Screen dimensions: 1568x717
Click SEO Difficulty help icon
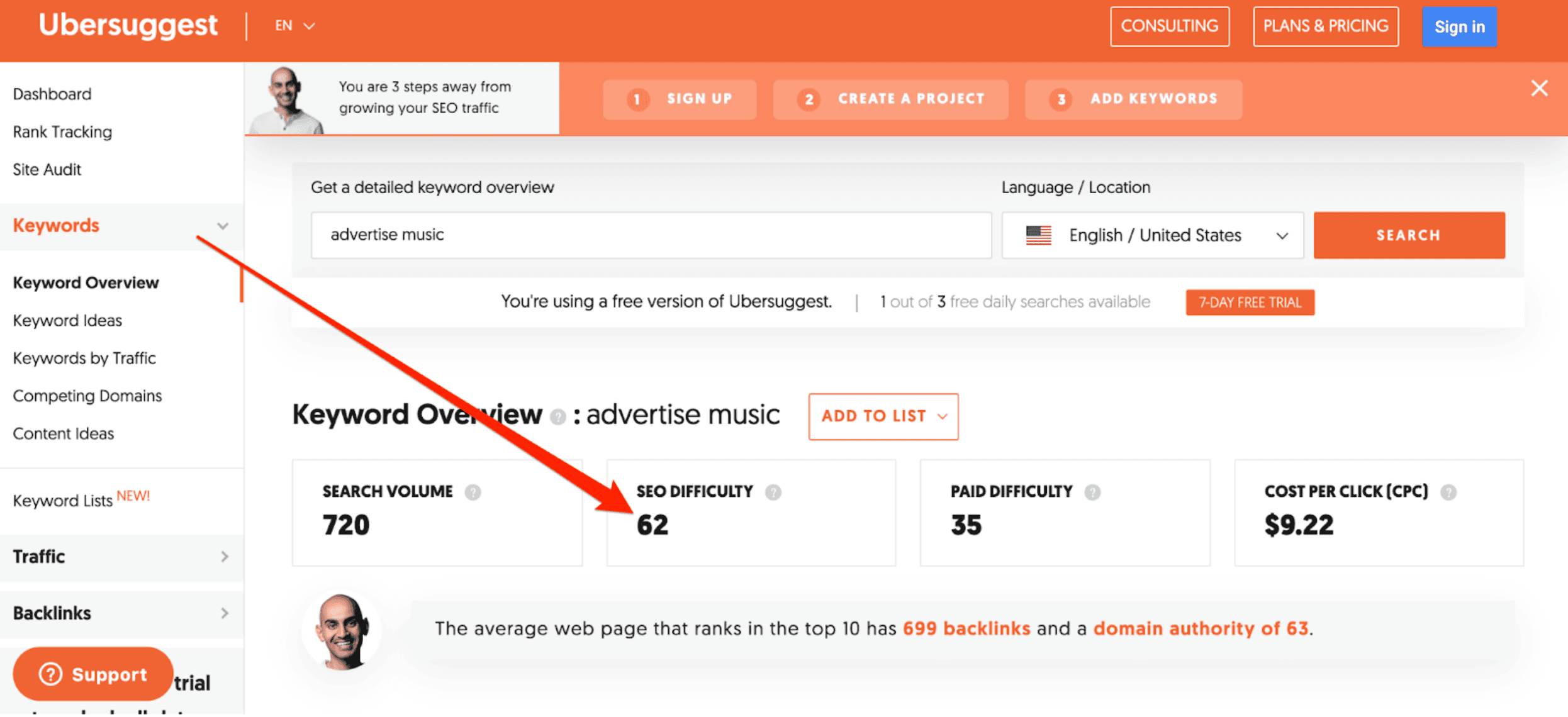(x=773, y=492)
